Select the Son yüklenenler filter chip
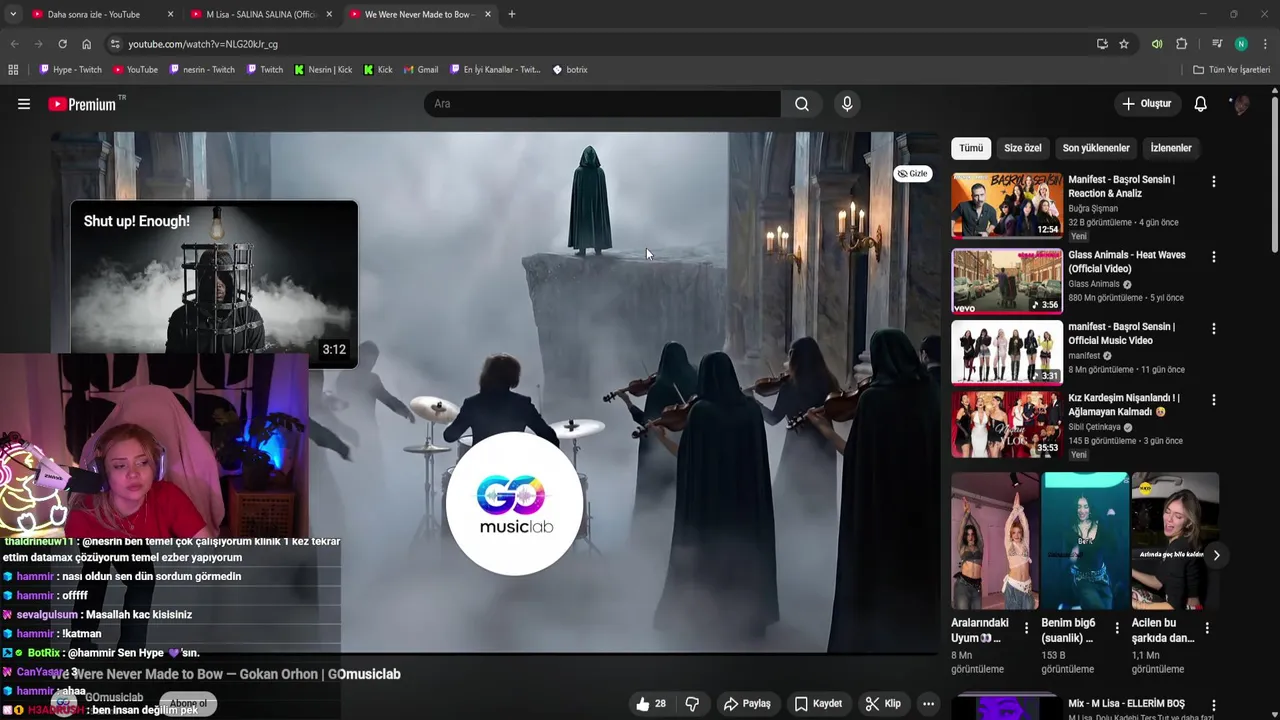The image size is (1280, 720). pos(1096,148)
